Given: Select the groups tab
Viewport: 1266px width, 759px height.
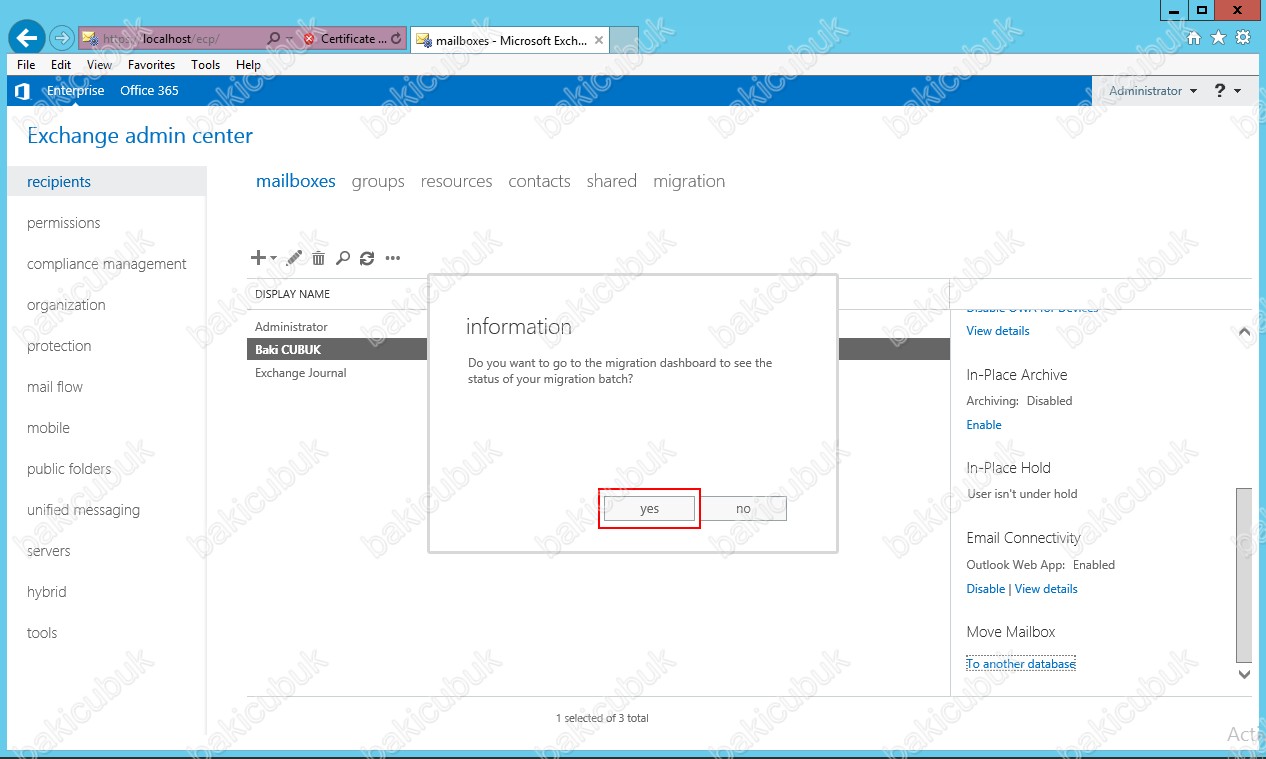Looking at the screenshot, I should click(378, 181).
